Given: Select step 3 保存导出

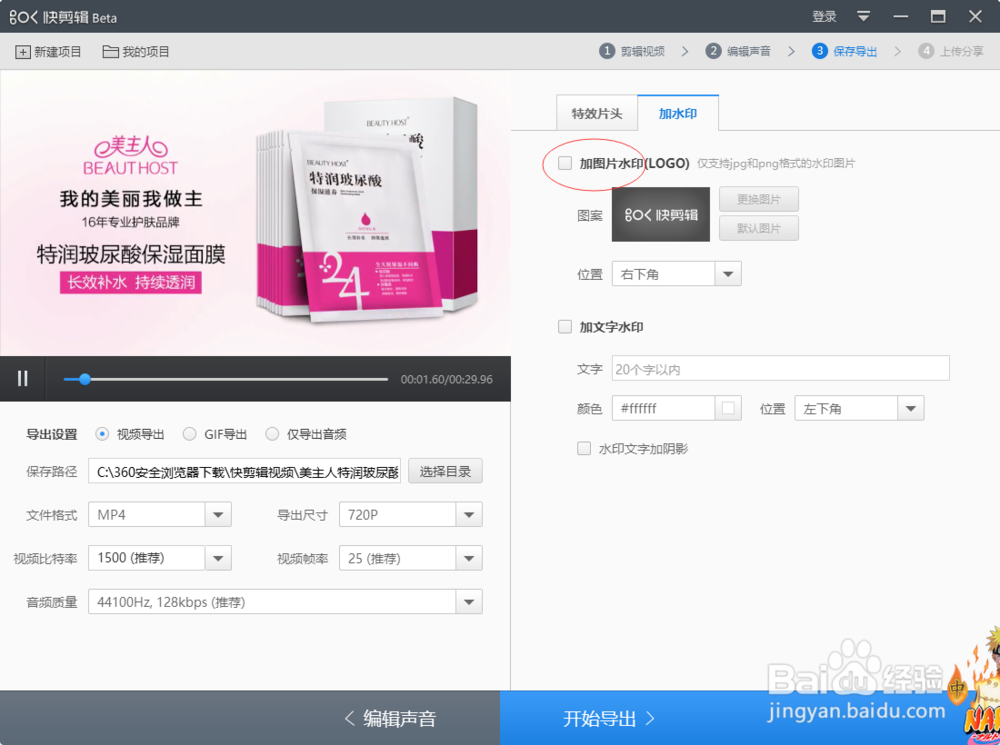Looking at the screenshot, I should [x=844, y=51].
